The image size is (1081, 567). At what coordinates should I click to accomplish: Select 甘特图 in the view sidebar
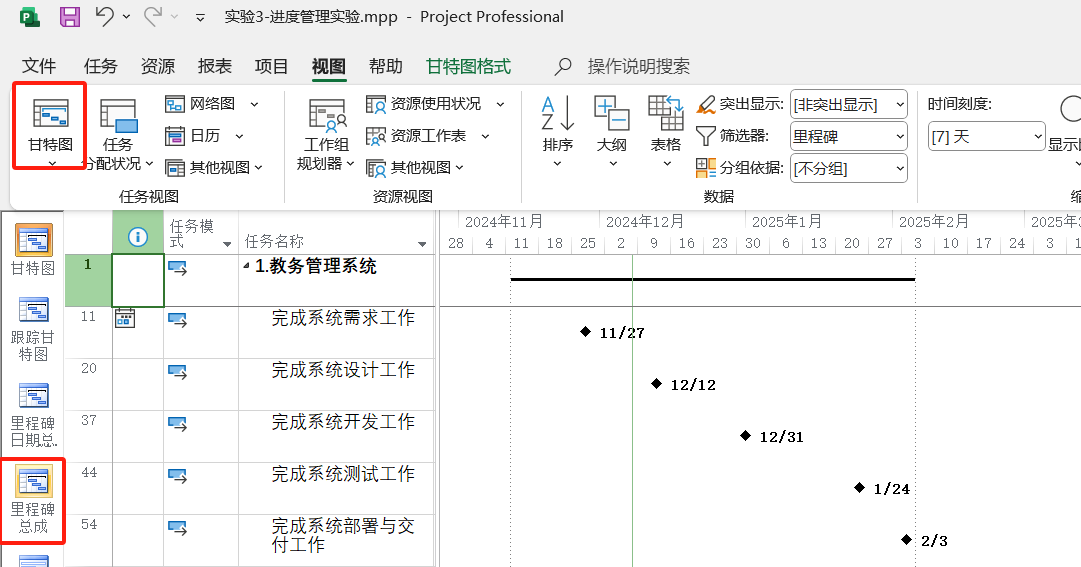pos(33,250)
